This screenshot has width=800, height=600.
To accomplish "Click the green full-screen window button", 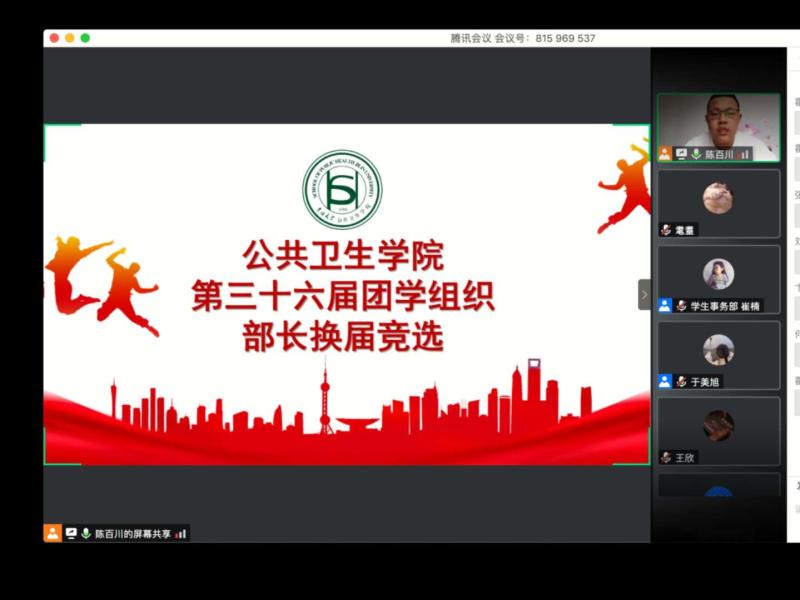I will pyautogui.click(x=85, y=38).
